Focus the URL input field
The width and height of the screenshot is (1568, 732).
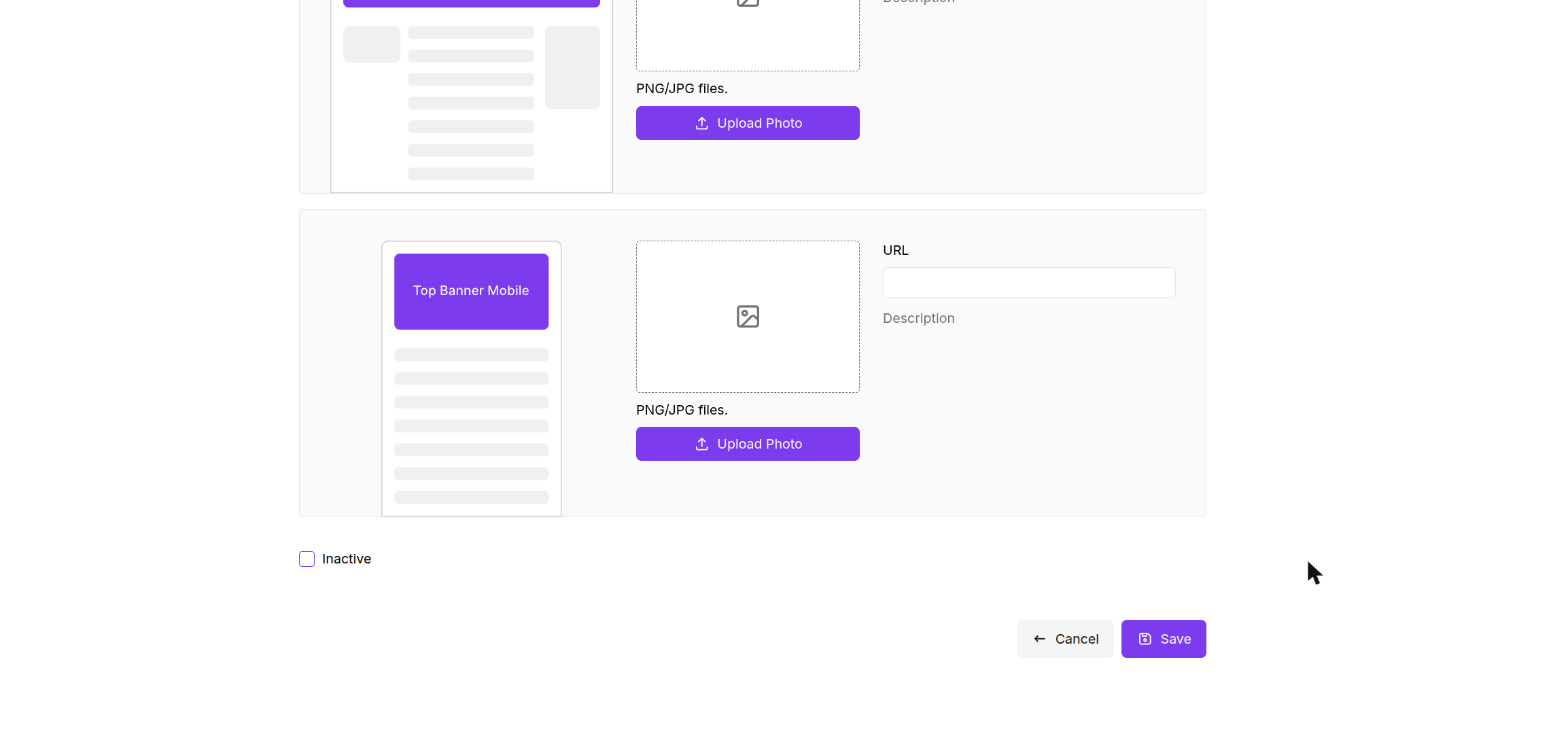coord(1029,282)
